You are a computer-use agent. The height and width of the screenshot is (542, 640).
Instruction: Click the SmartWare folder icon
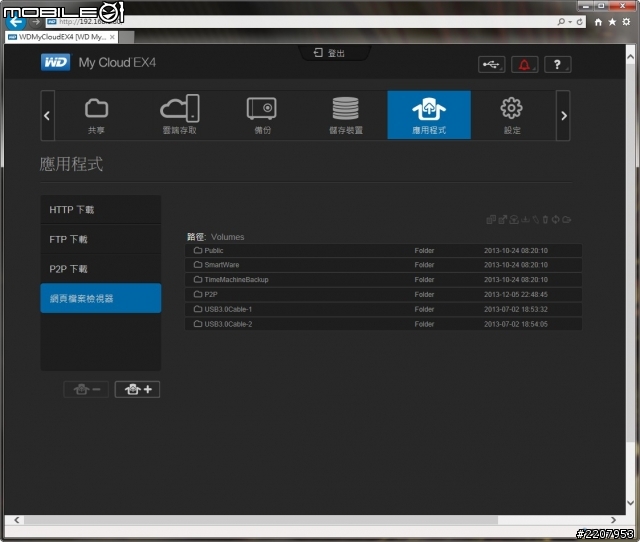click(x=198, y=264)
